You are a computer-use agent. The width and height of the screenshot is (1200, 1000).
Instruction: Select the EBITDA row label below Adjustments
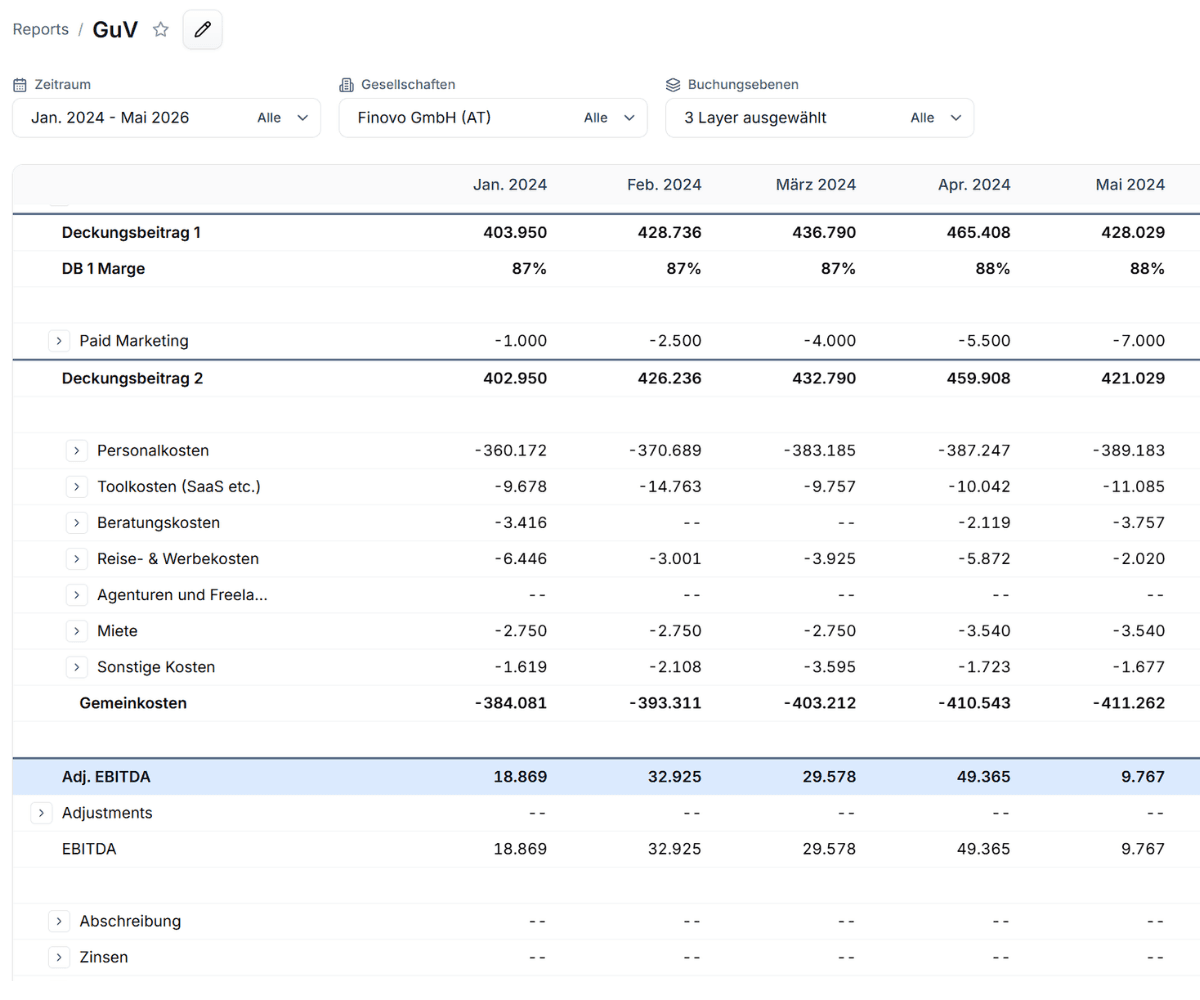tap(89, 849)
